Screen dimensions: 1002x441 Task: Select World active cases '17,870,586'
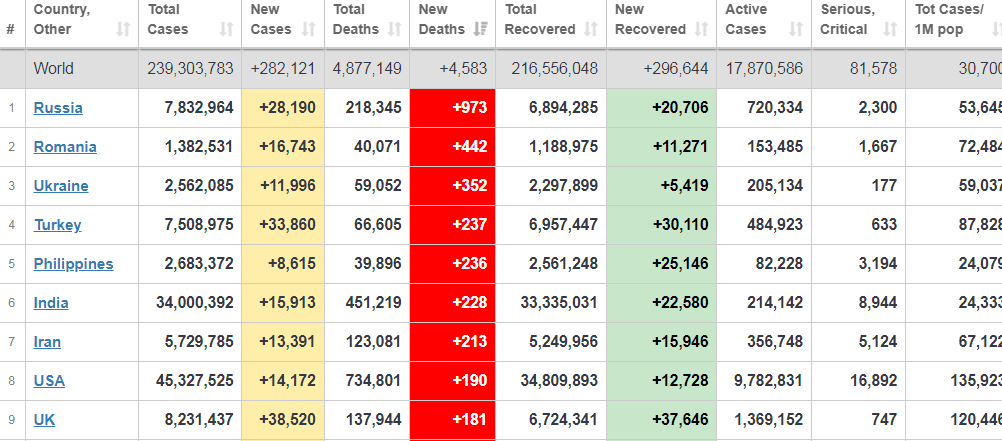coord(764,68)
